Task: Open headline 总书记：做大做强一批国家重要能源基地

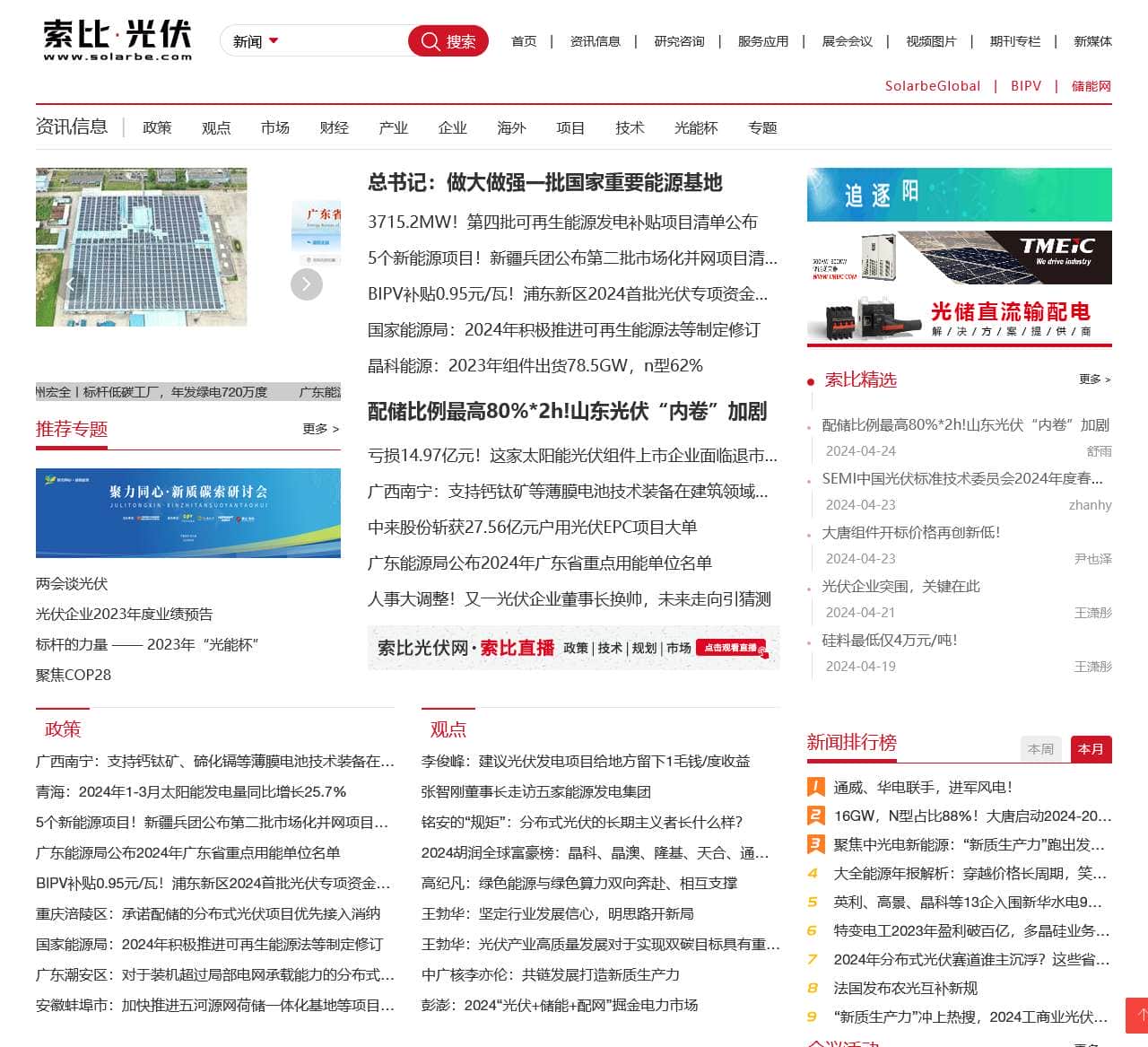Action: click(x=545, y=183)
